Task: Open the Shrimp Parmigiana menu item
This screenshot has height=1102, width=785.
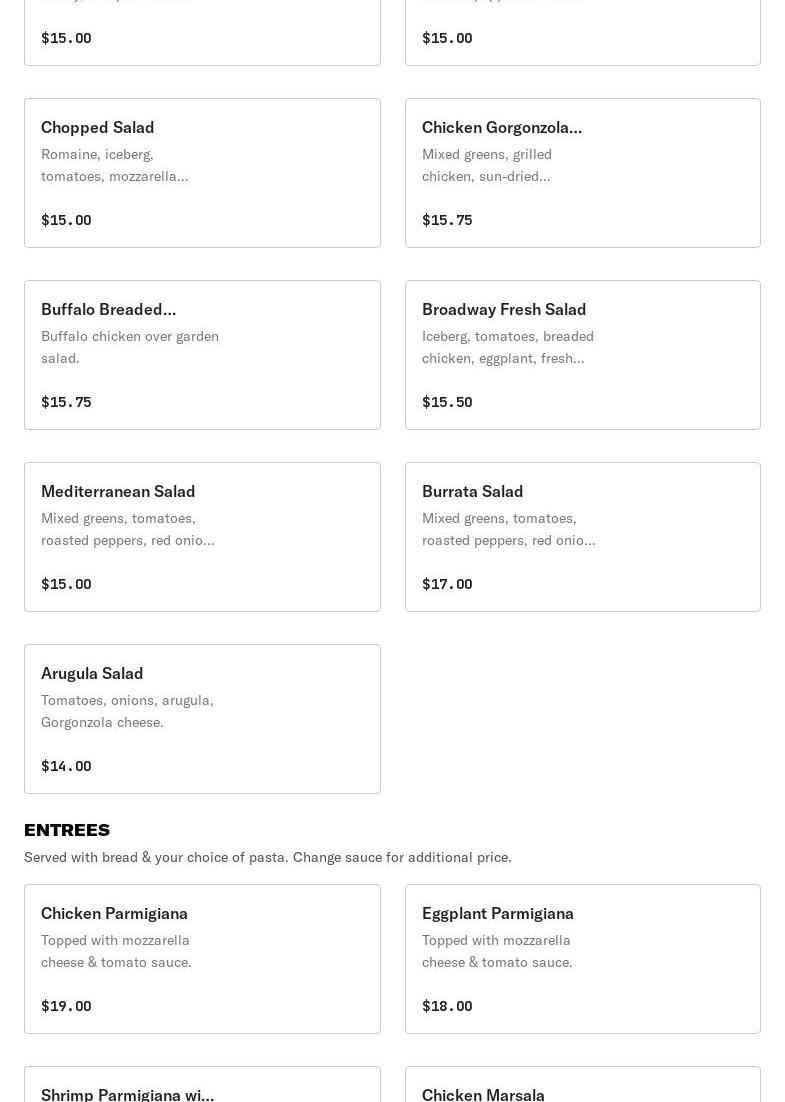Action: [127, 1094]
